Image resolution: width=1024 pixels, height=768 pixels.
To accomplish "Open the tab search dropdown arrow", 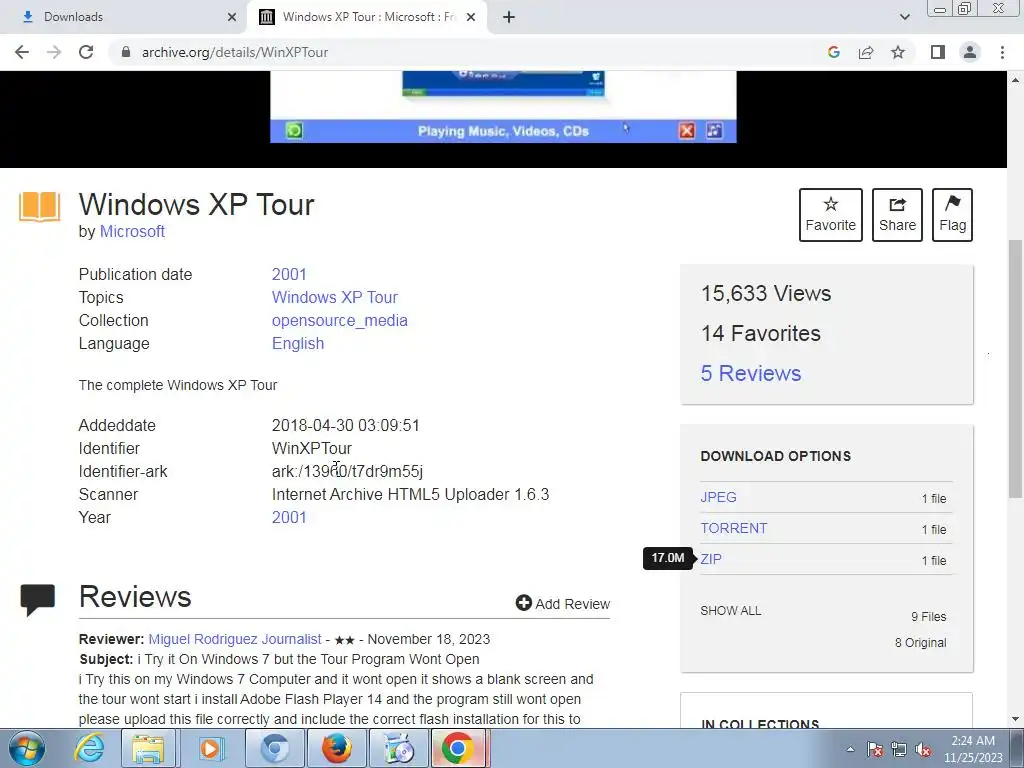I will [x=904, y=17].
